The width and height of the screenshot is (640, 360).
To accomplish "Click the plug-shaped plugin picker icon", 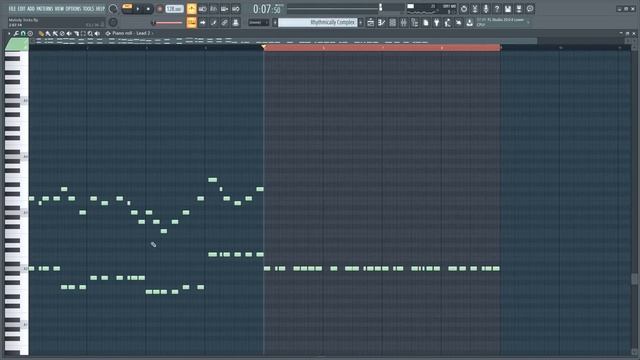I will (x=437, y=23).
